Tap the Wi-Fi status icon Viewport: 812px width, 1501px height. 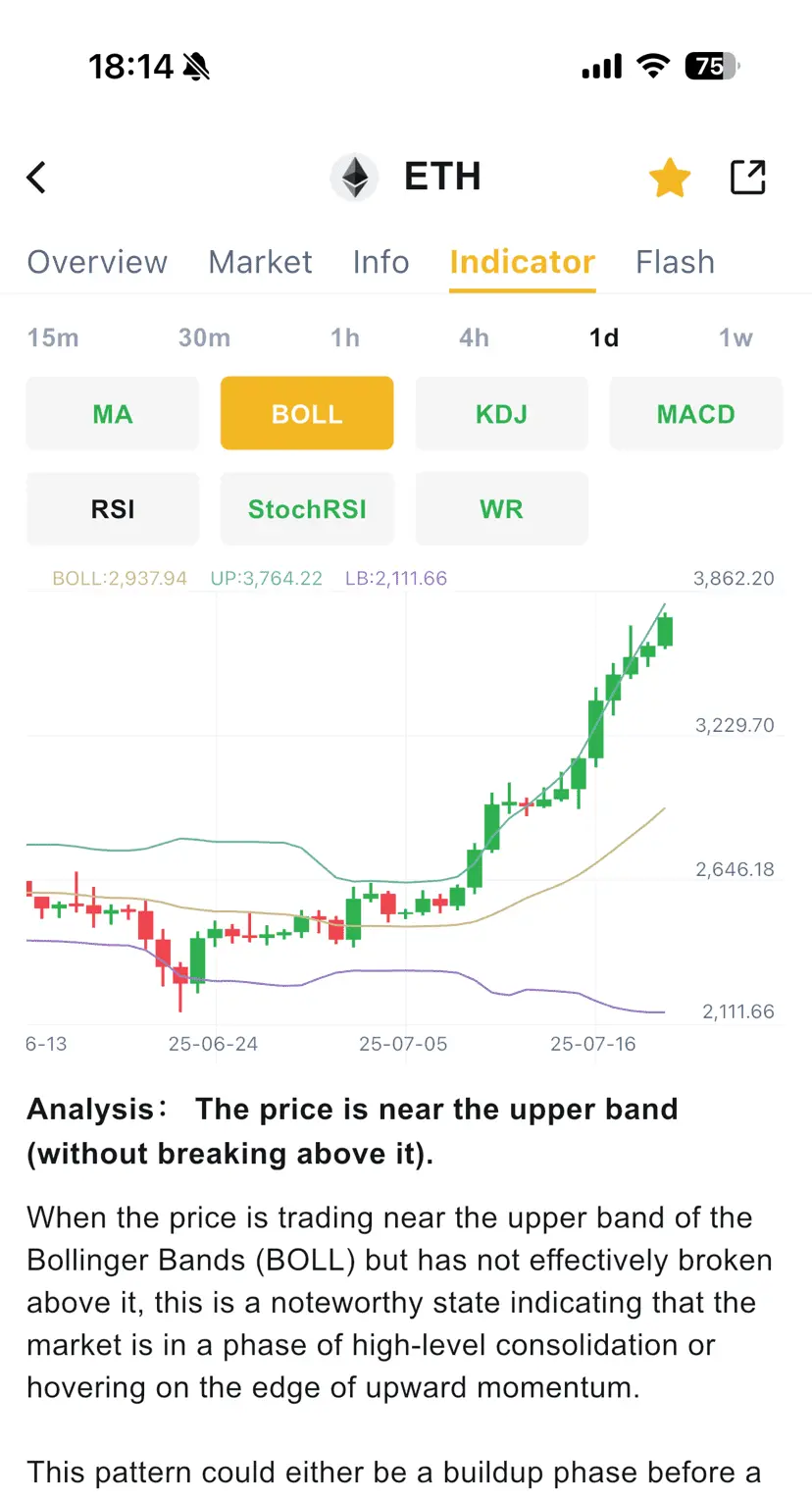[x=651, y=66]
